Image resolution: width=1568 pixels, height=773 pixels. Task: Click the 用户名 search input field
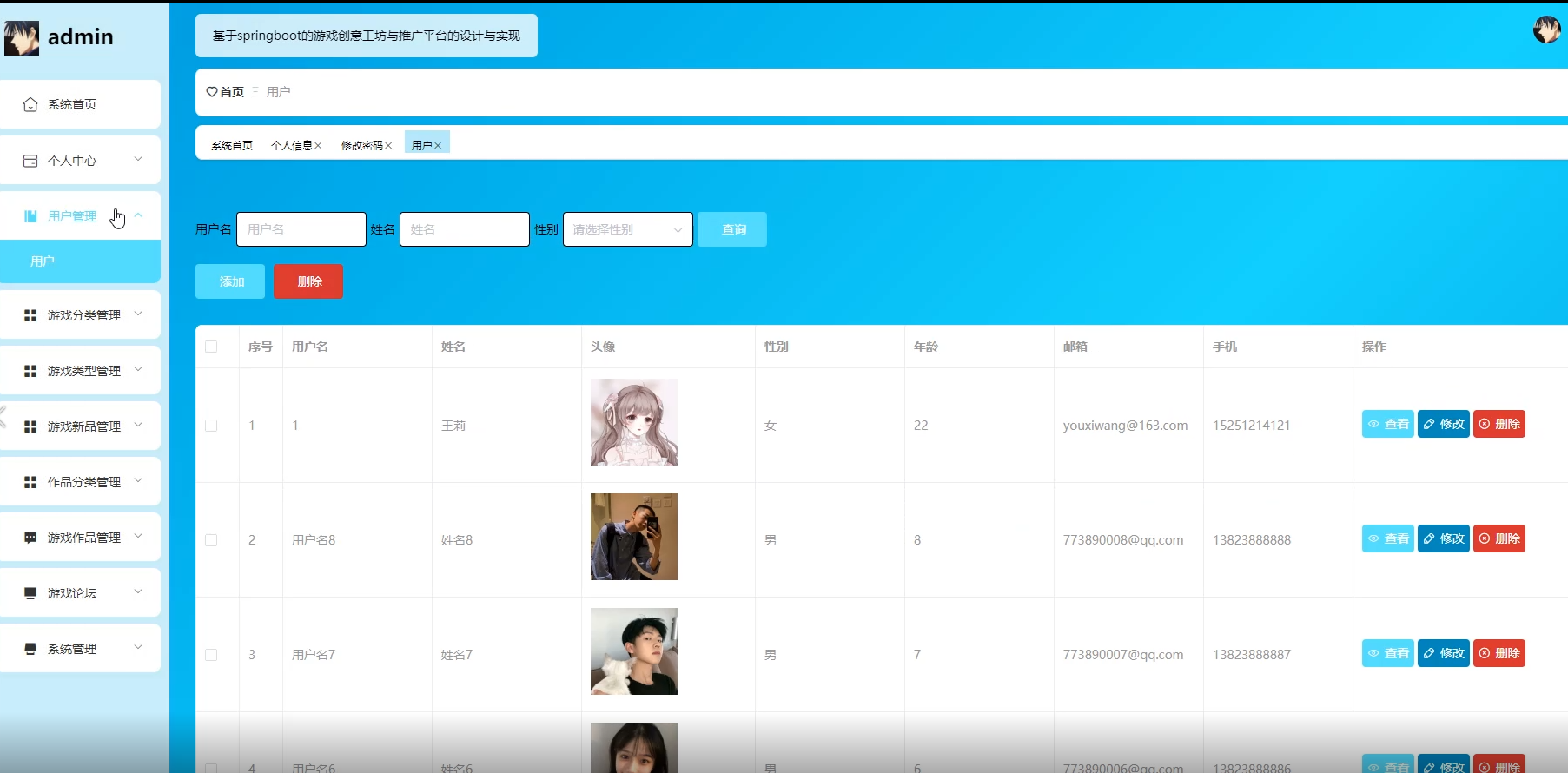point(301,229)
